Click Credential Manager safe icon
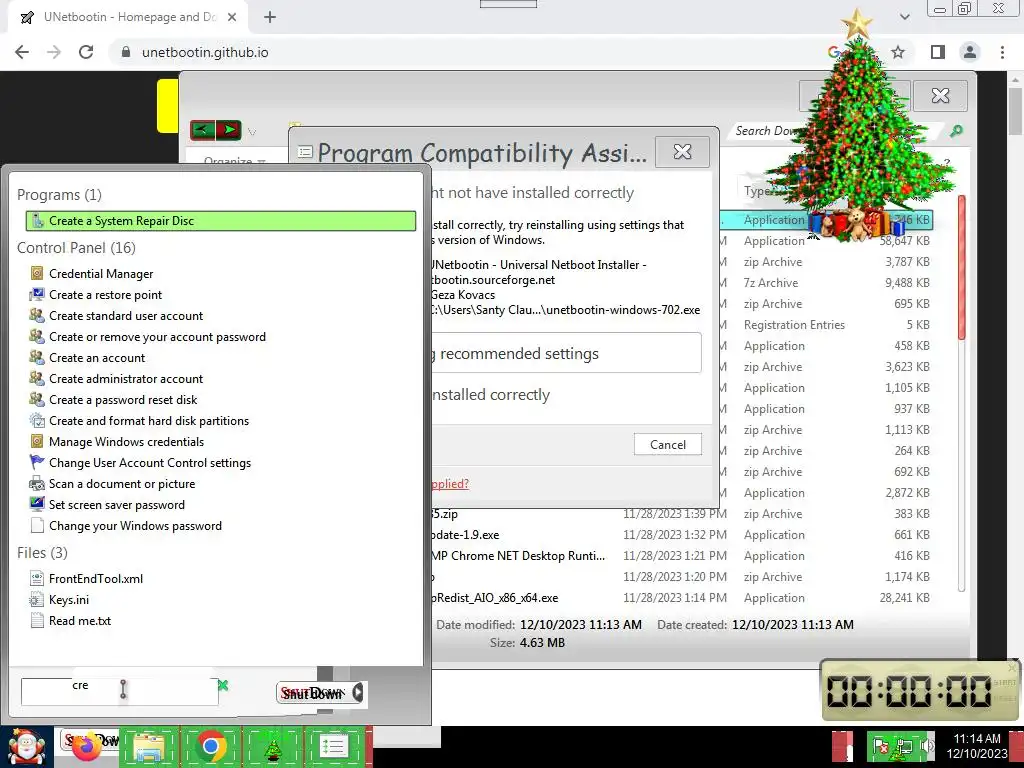 pyautogui.click(x=37, y=274)
